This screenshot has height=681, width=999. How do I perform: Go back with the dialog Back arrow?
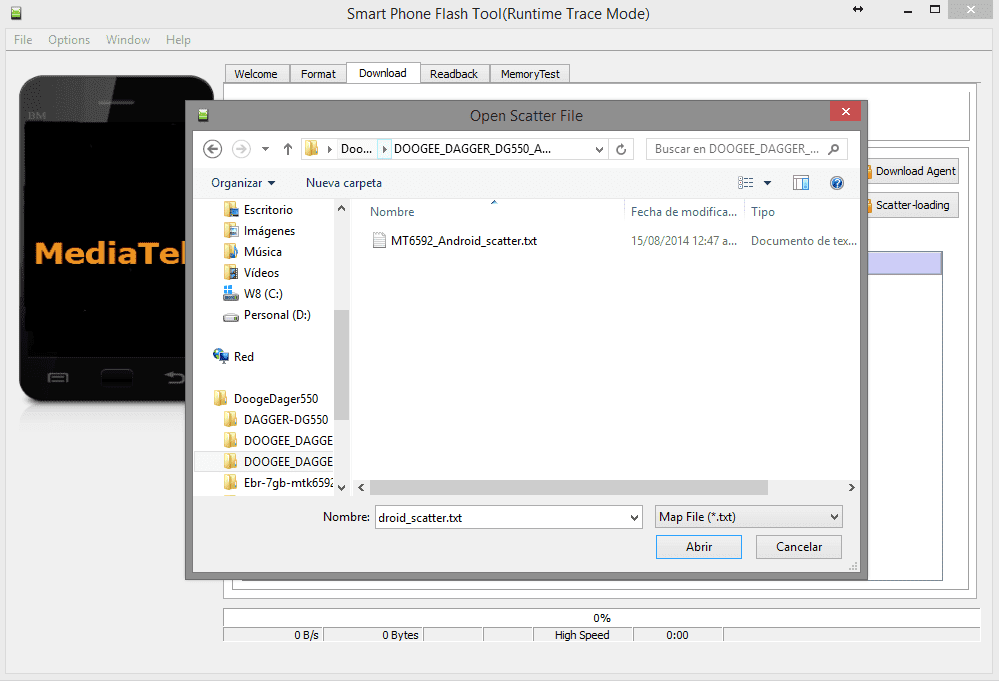[212, 149]
